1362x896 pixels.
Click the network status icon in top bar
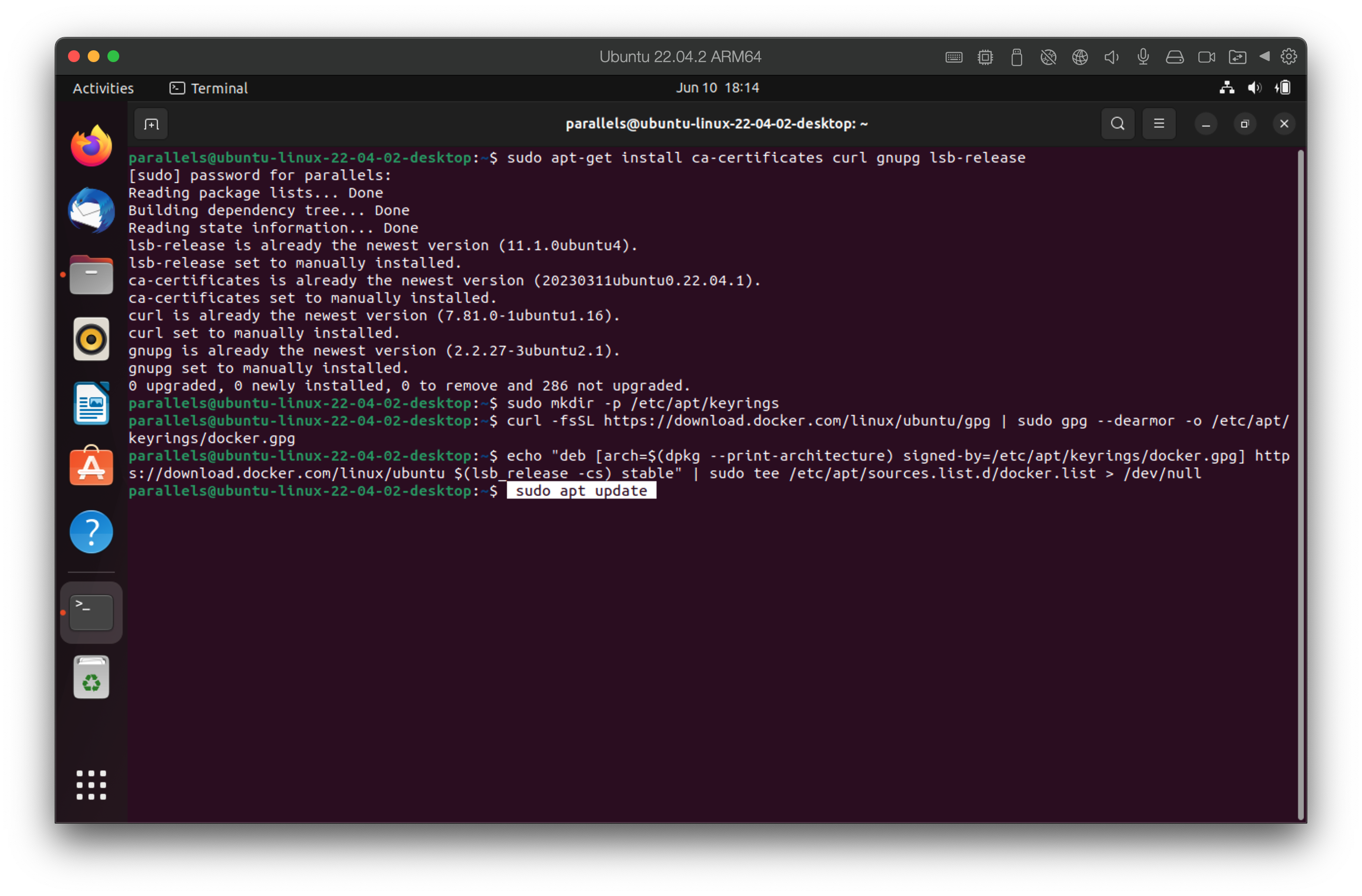click(1226, 88)
